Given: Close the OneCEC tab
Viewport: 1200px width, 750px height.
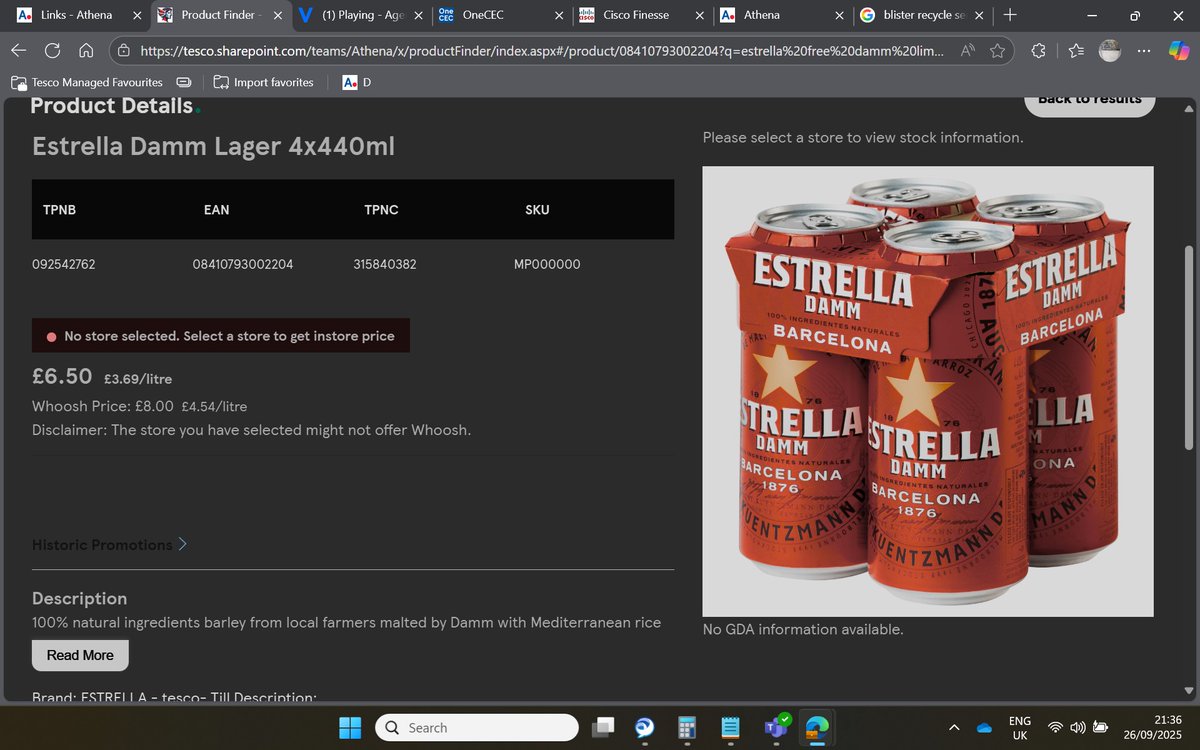Looking at the screenshot, I should 558,15.
